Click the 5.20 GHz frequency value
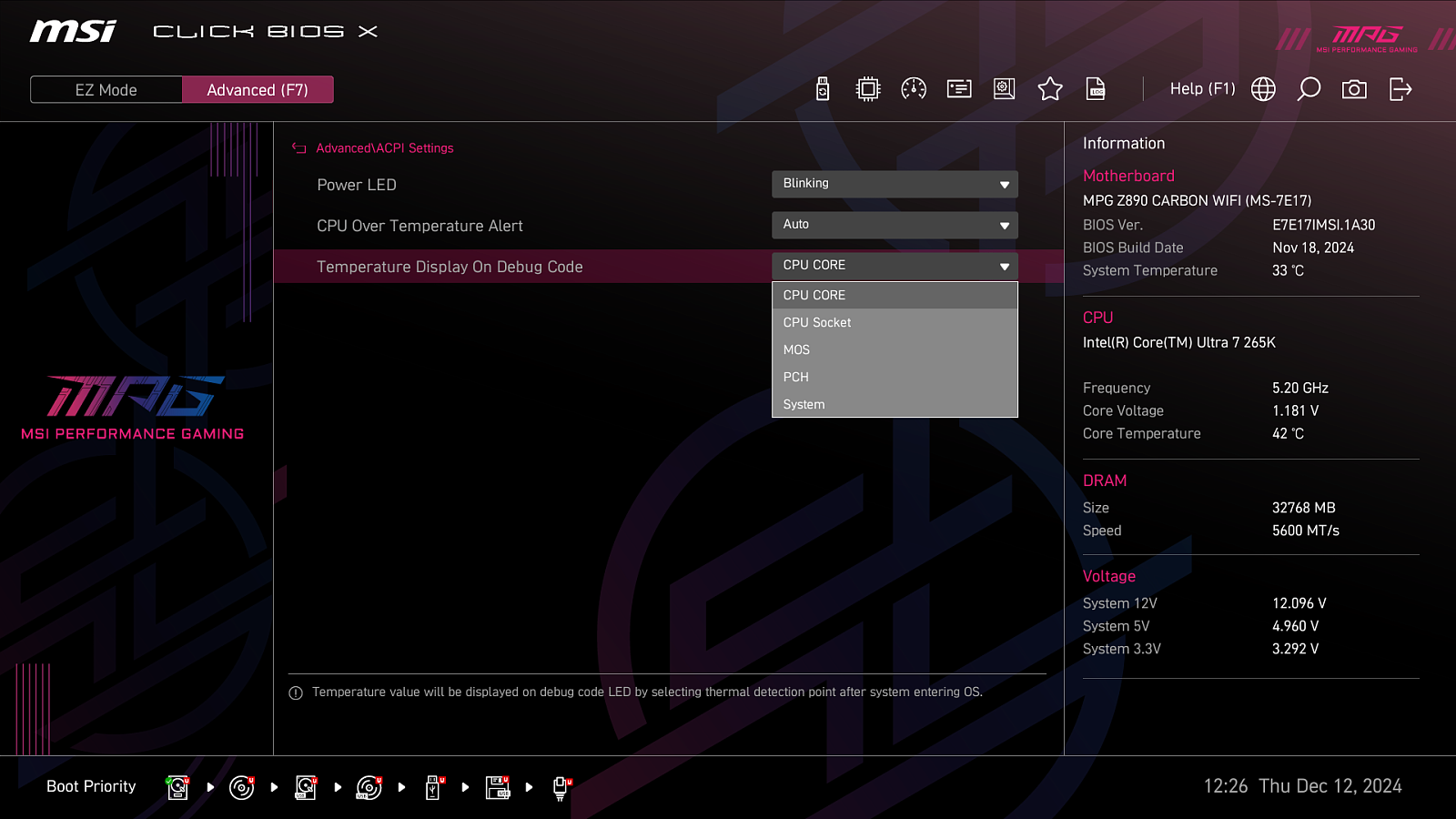This screenshot has height=819, width=1456. tap(1300, 388)
